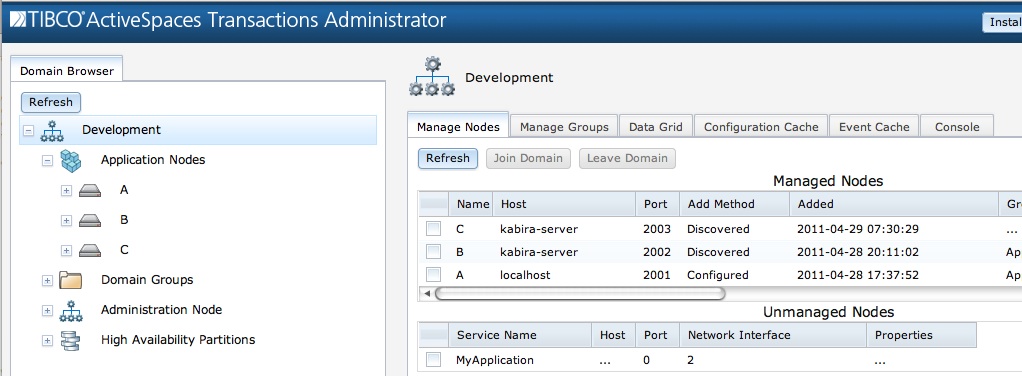Open the Event Cache tab
The image size is (1022, 376).
click(873, 127)
